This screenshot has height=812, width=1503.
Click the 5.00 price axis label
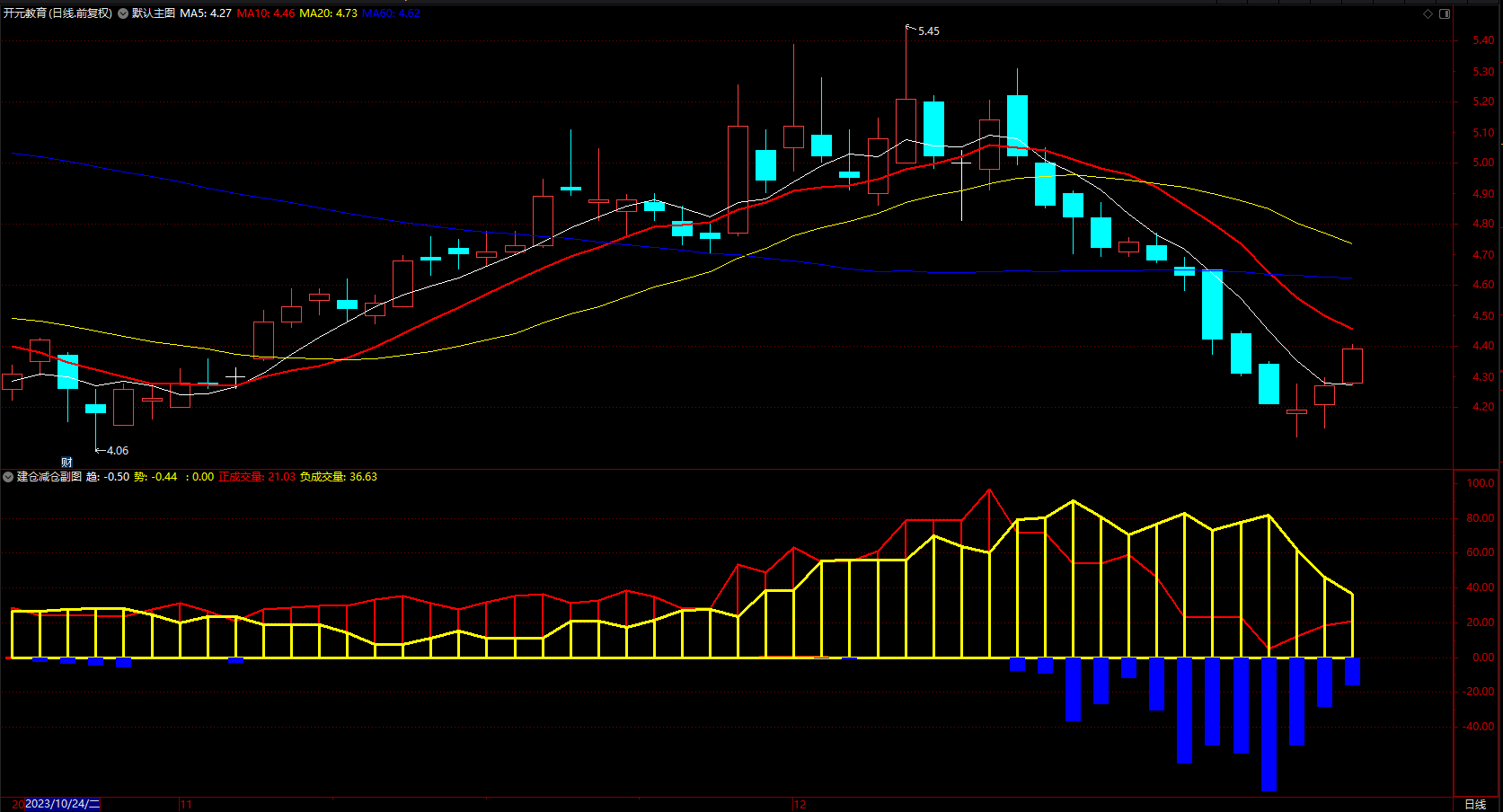pos(1483,163)
